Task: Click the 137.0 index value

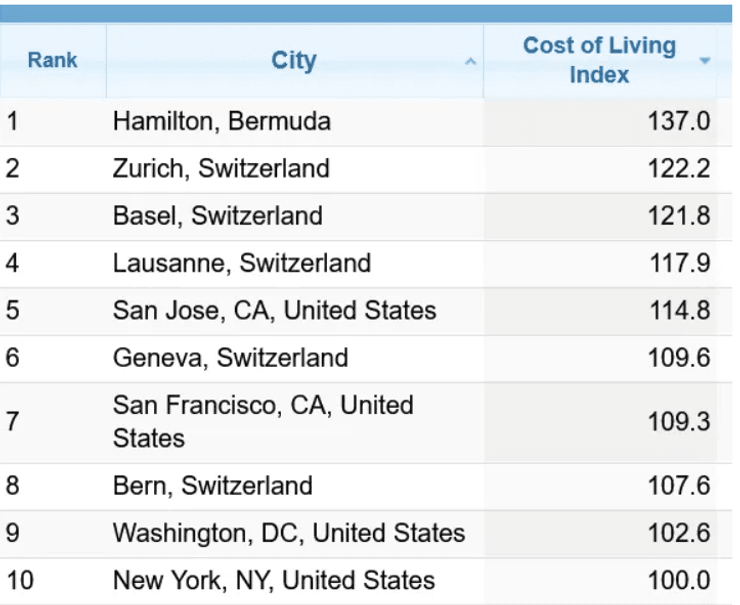Action: (678, 122)
